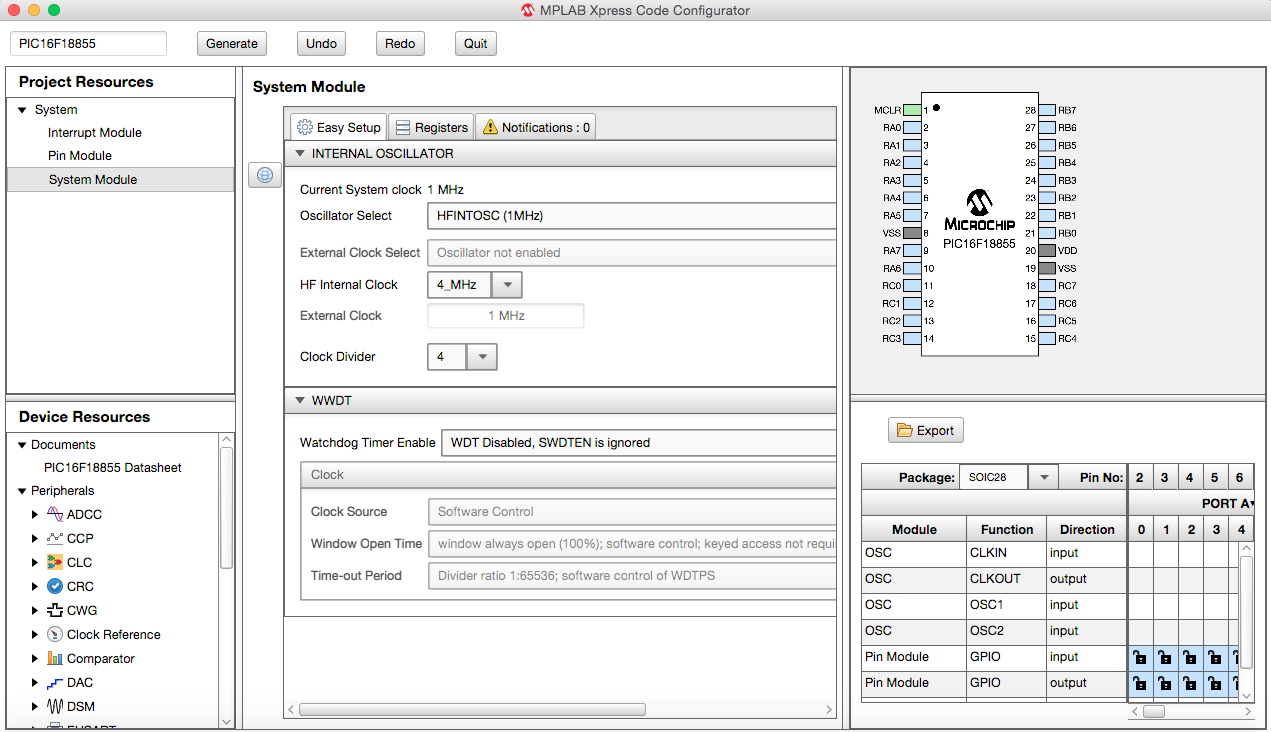Screen dimensions: 1271x732
Task: Click the PIC16F18855 device name field
Action: coord(88,43)
